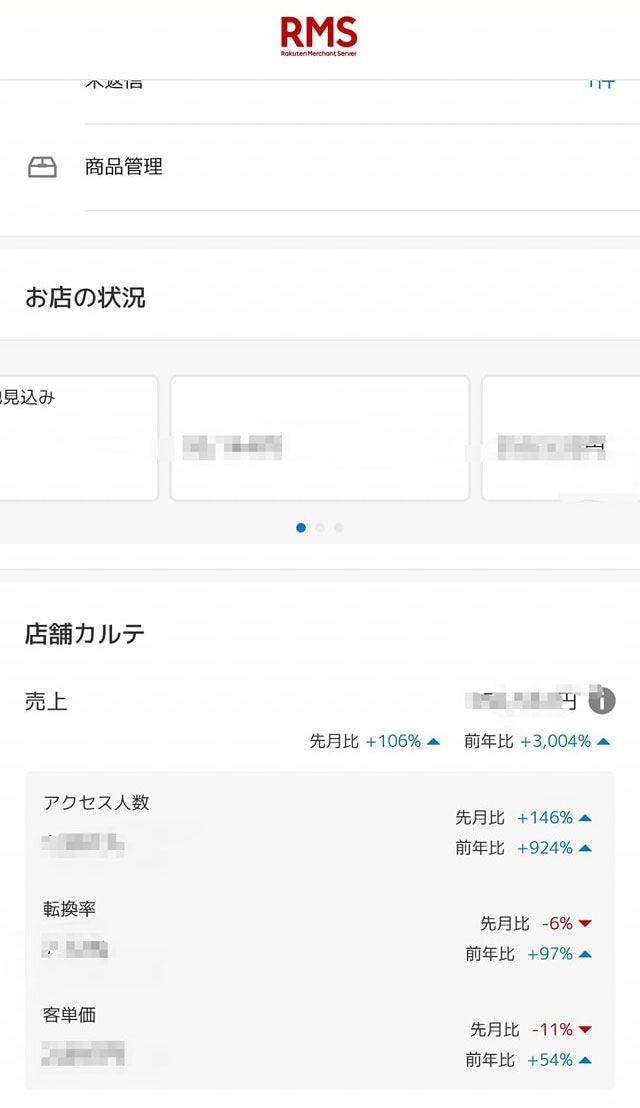This screenshot has height=1108, width=640.
Task: Select the 店舗カルテ section heading
Action: 85,634
